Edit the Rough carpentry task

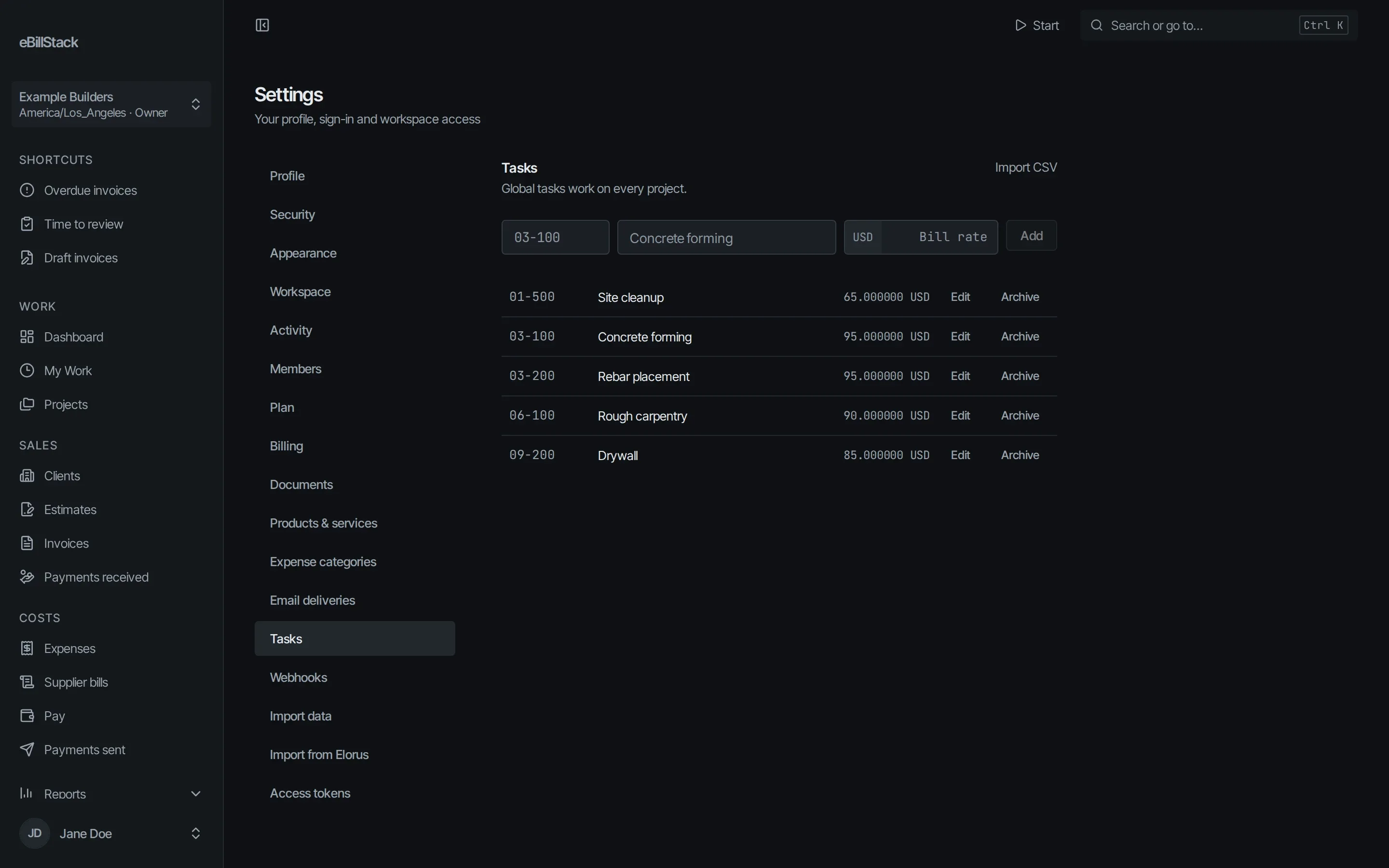click(x=960, y=416)
